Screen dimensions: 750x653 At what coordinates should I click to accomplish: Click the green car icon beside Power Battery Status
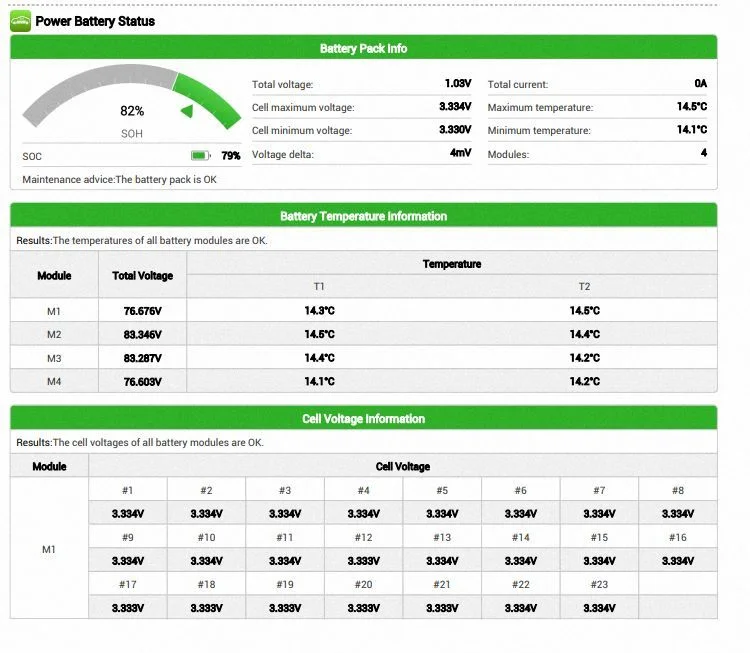(21, 22)
